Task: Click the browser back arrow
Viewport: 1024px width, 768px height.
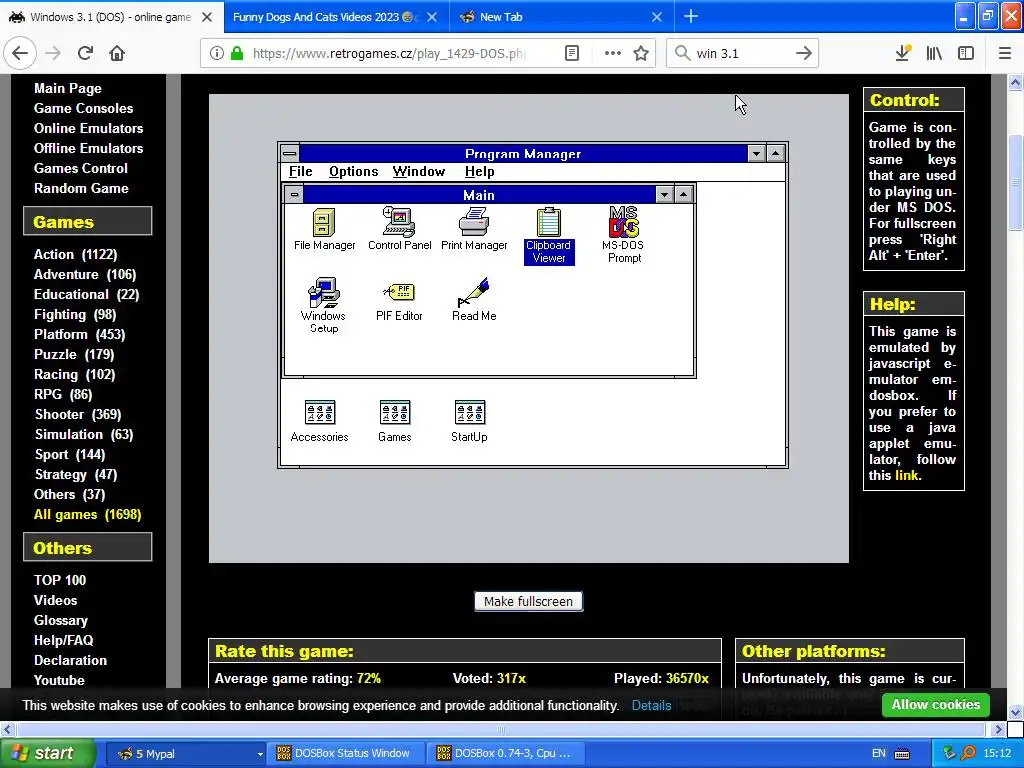Action: [20, 53]
